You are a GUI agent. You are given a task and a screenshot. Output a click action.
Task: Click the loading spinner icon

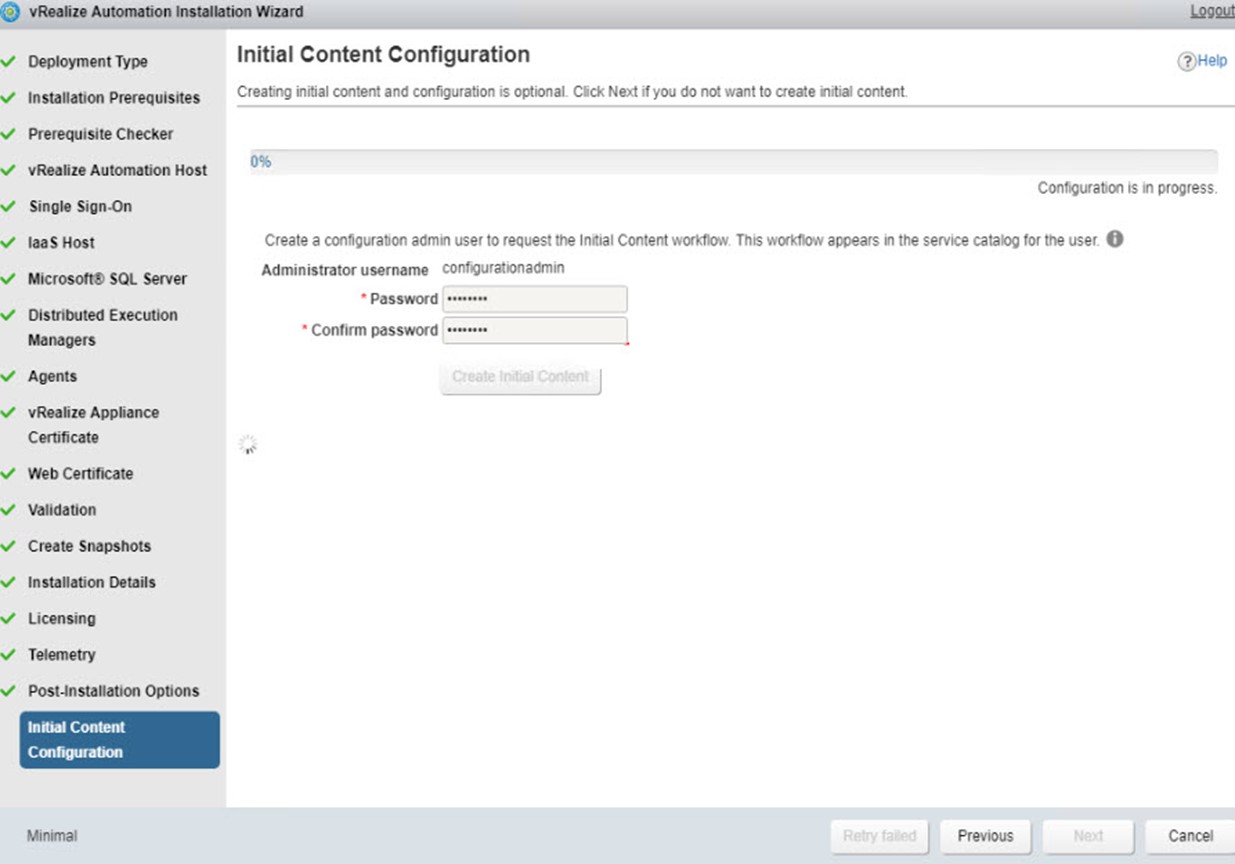click(x=249, y=445)
